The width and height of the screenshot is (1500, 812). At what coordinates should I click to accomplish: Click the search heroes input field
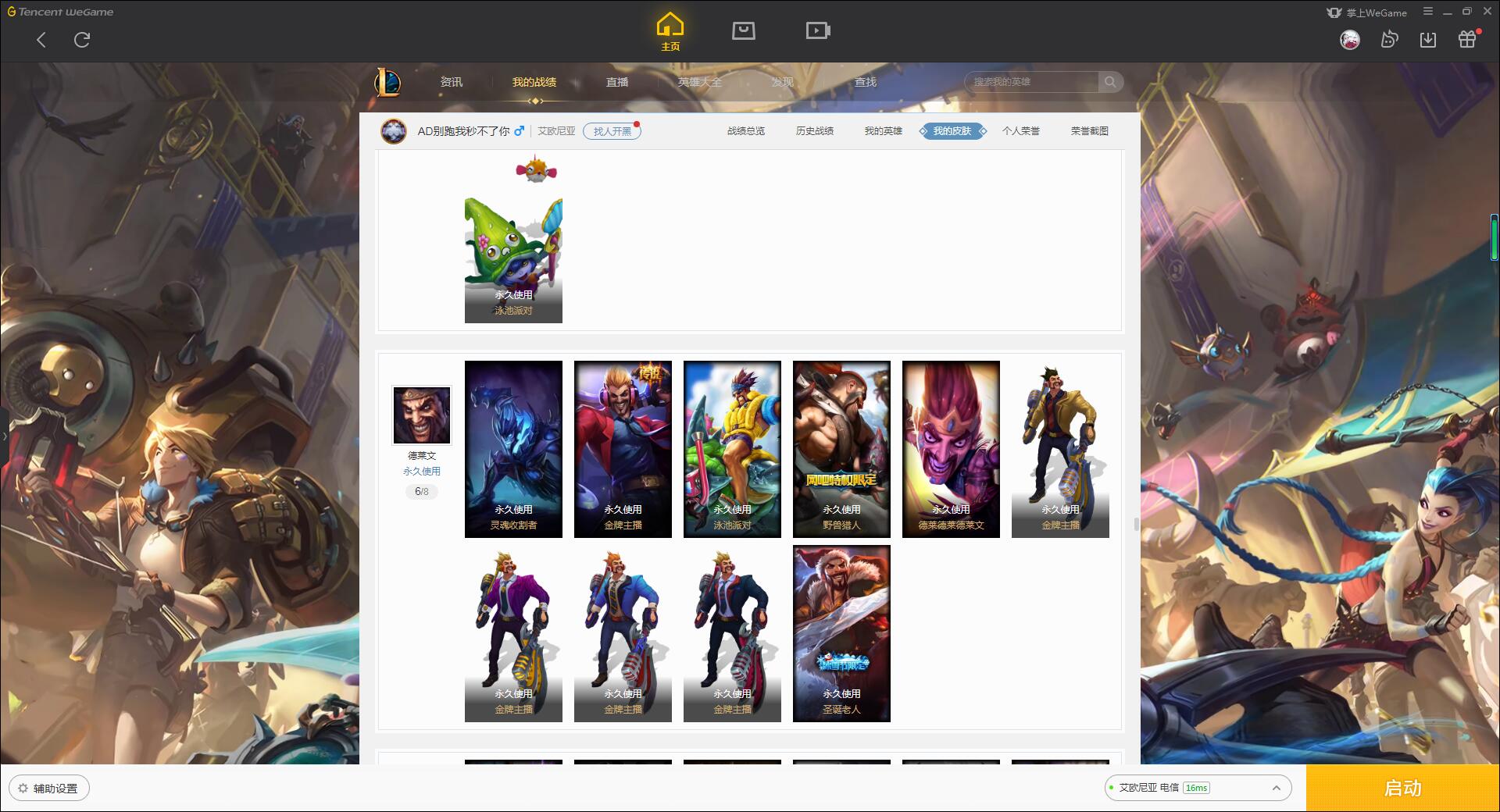pos(1031,82)
